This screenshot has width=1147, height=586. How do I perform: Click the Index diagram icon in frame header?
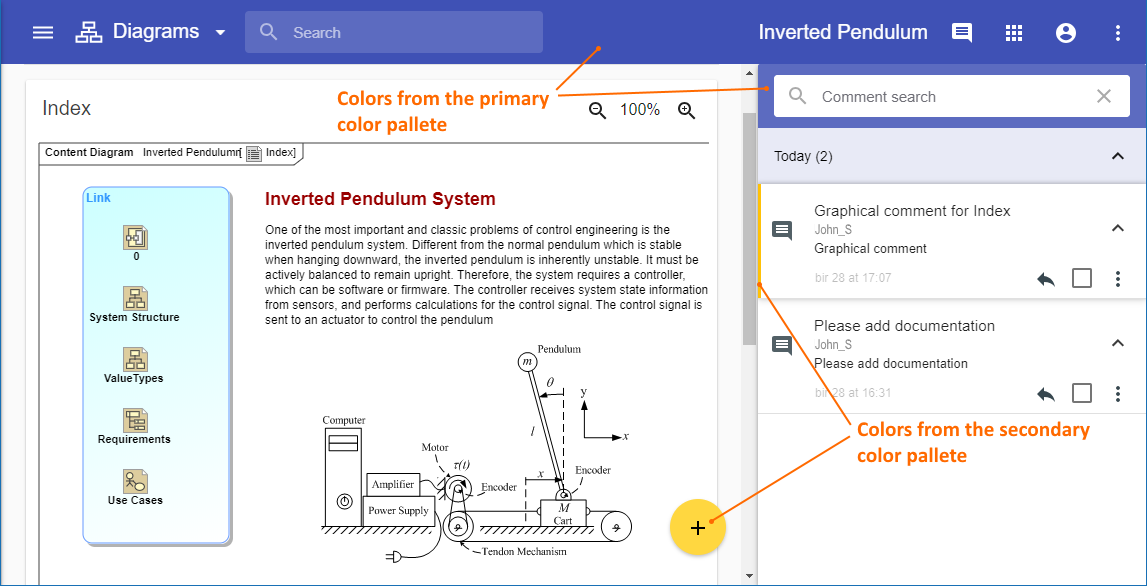(x=254, y=153)
